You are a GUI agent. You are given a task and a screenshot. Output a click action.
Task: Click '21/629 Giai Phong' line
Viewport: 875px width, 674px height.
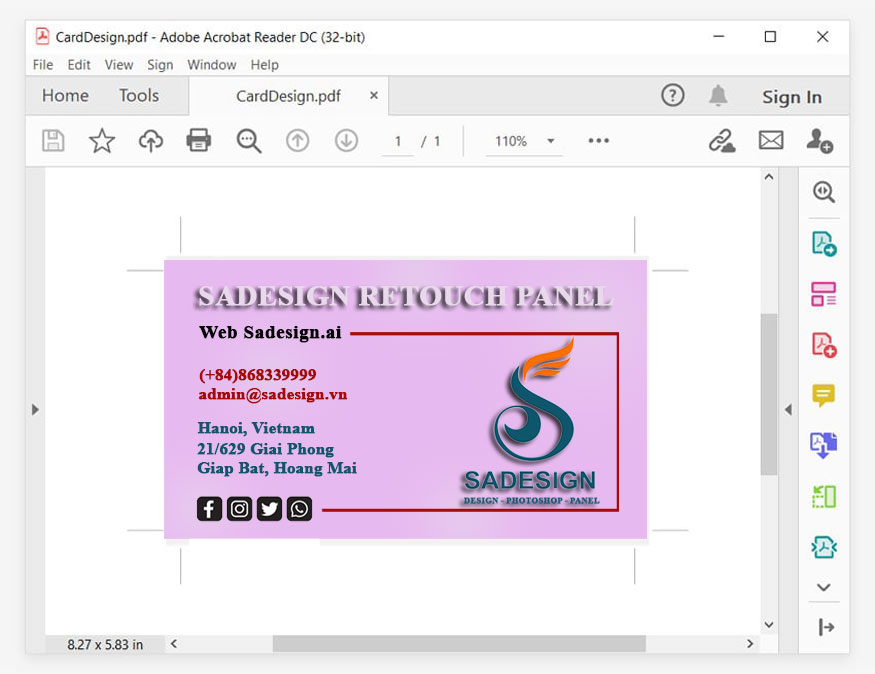point(266,449)
